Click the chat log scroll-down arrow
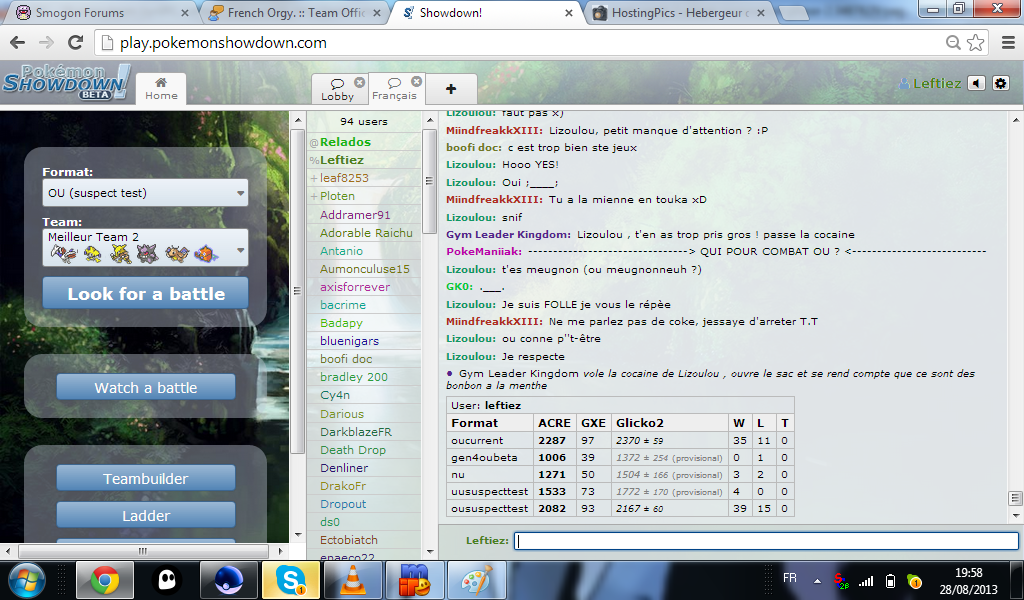The height and width of the screenshot is (600, 1024). point(1016,516)
